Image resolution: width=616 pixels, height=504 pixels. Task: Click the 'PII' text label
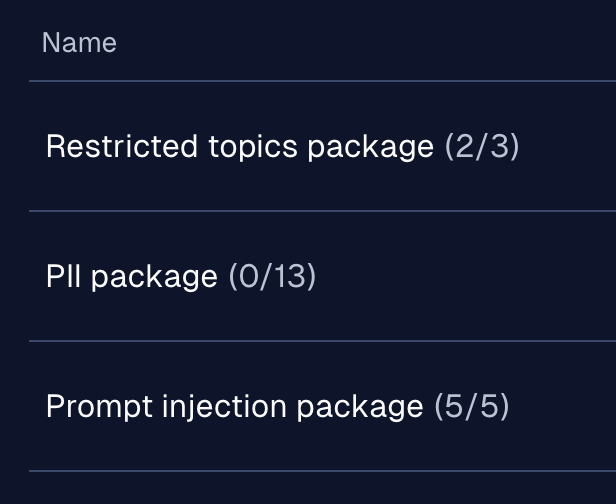(x=63, y=276)
